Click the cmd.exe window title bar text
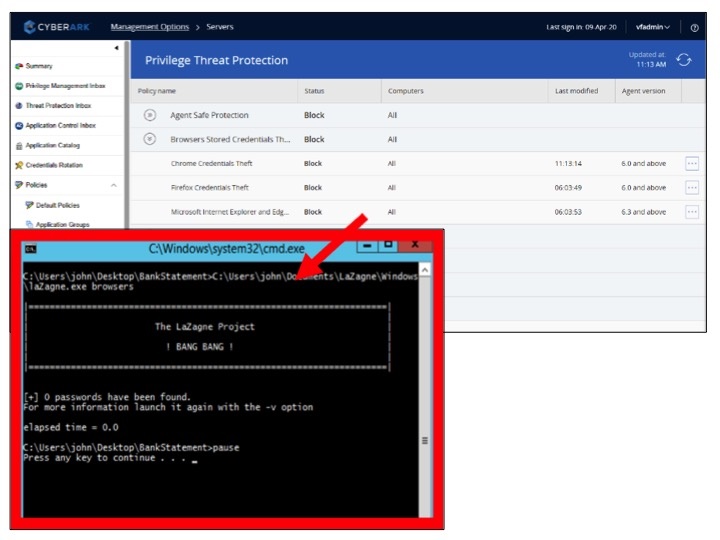This screenshot has width=720, height=540. (x=226, y=249)
